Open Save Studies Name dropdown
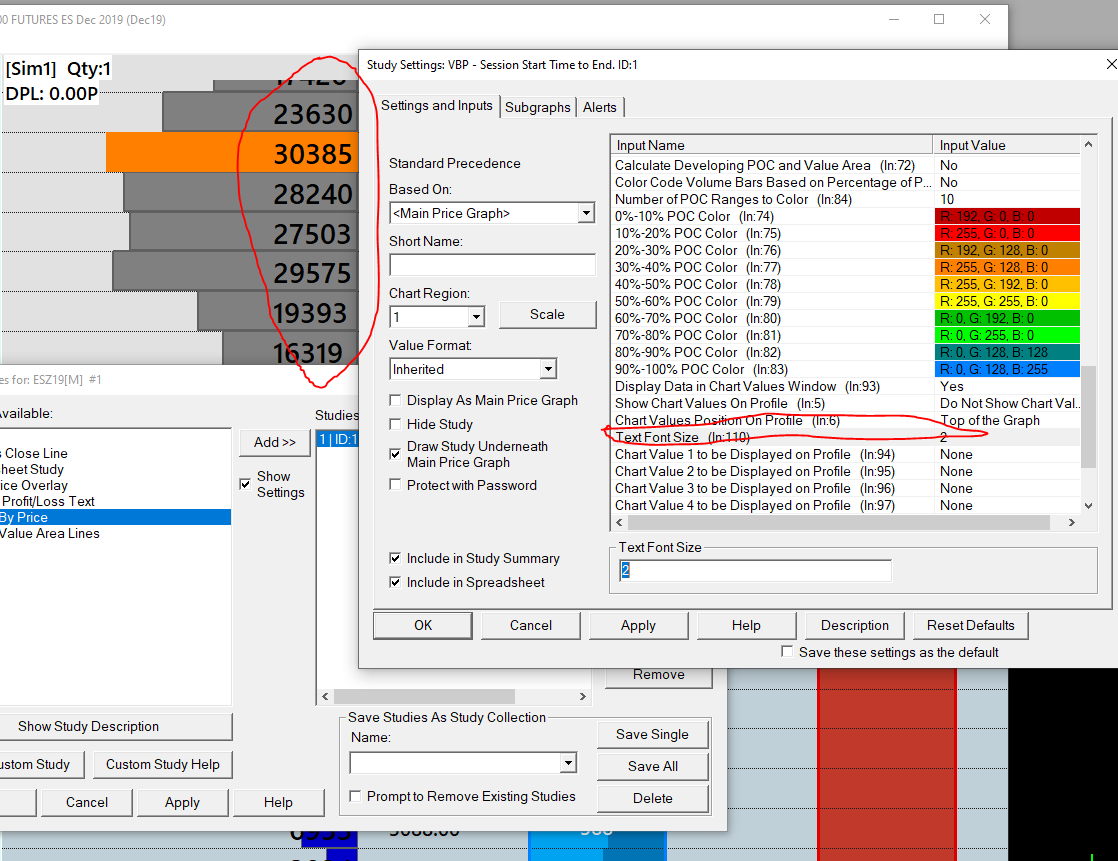Image resolution: width=1118 pixels, height=861 pixels. [x=567, y=763]
